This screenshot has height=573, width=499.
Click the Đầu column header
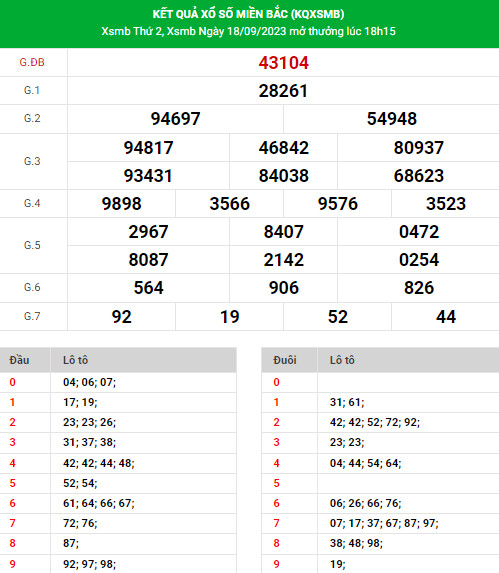(x=19, y=360)
